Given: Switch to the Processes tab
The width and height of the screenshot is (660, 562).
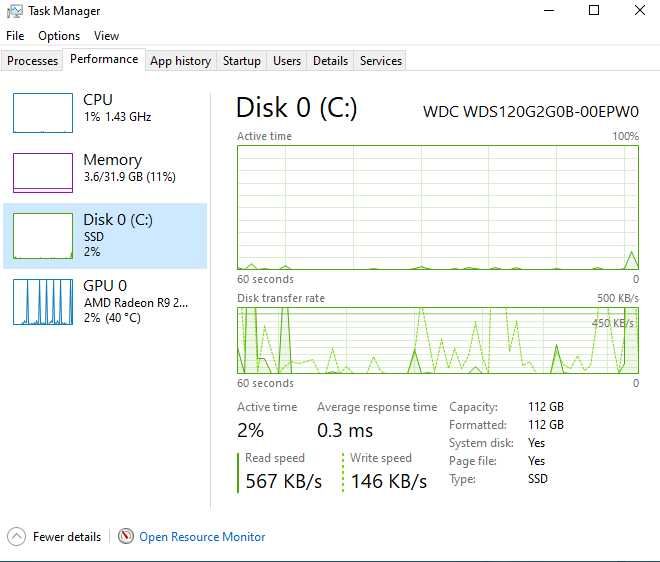Looking at the screenshot, I should [33, 61].
